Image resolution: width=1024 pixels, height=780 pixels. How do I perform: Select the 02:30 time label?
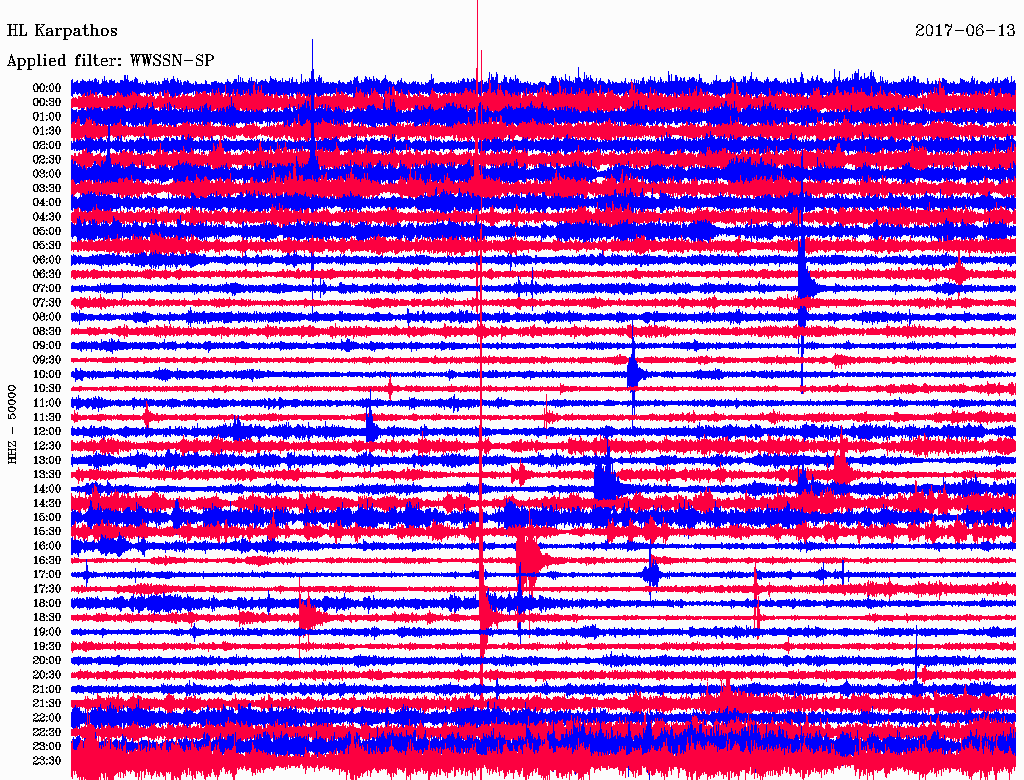click(x=47, y=160)
